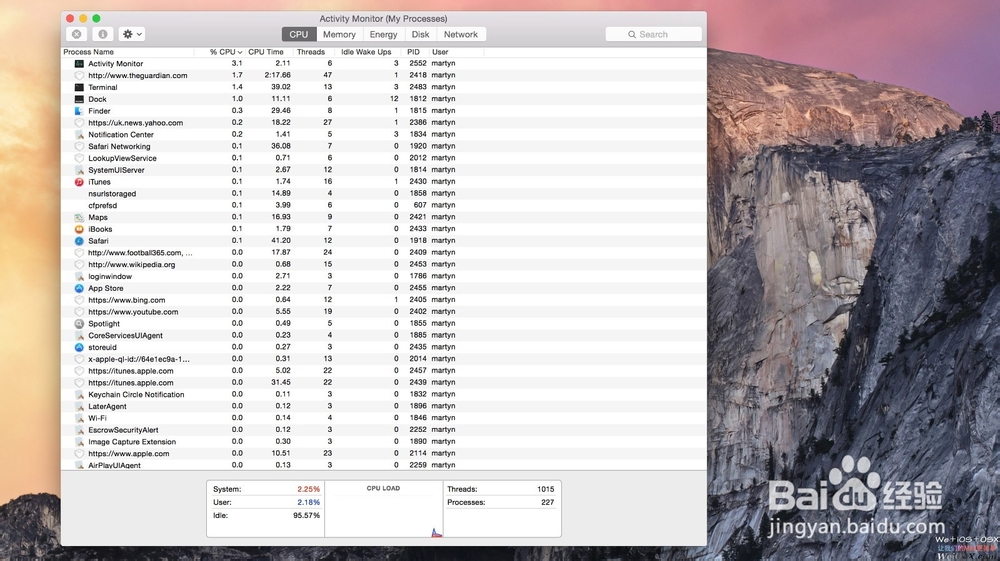
Task: Select the LaterAgent process icon
Action: (79, 406)
